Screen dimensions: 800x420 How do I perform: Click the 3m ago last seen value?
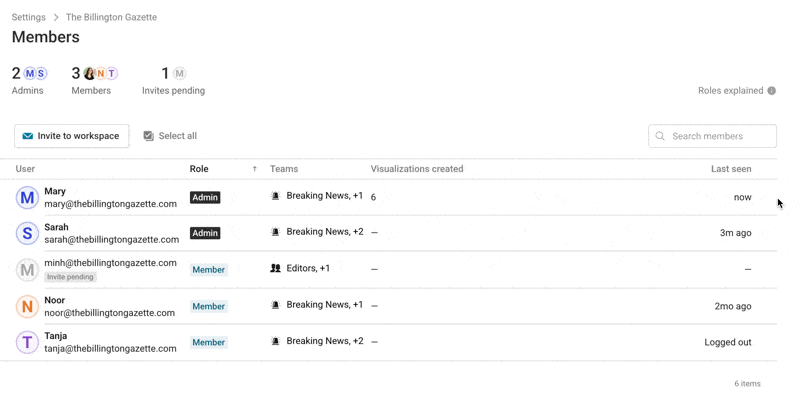point(735,233)
